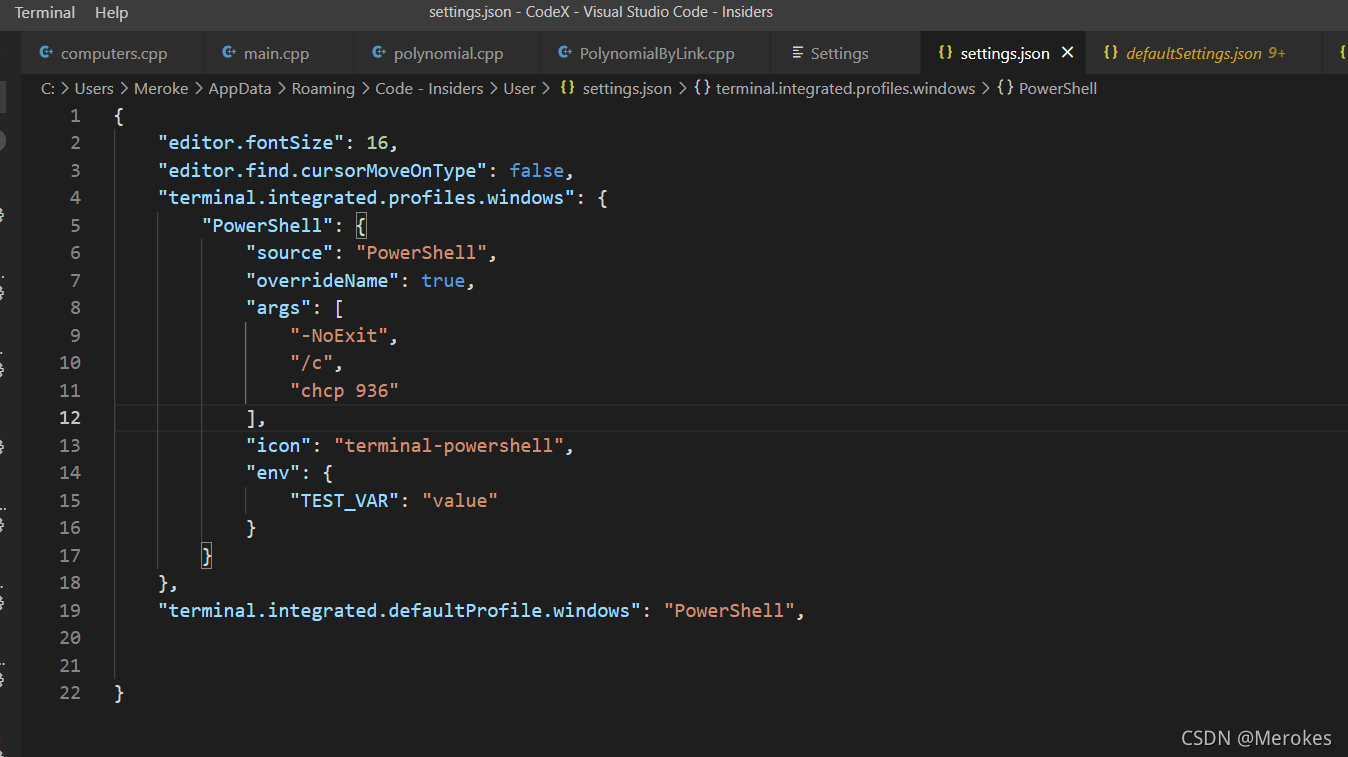Click the lines icon on Settings tab

(x=797, y=52)
